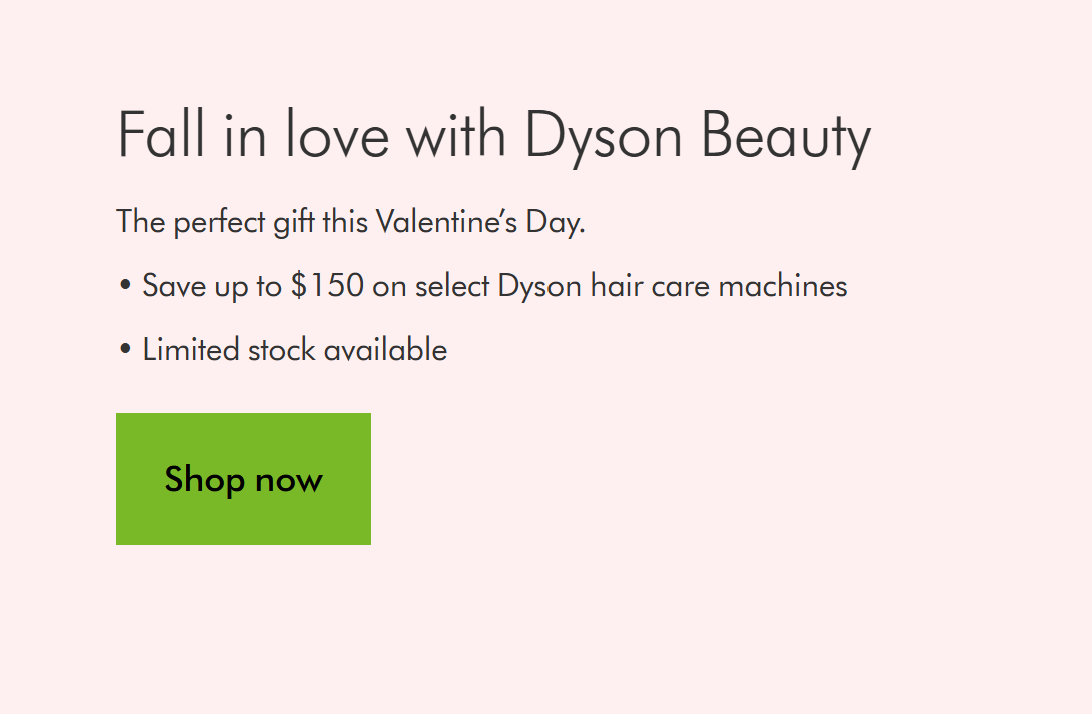Click the $150 amount in the savings line
The height and width of the screenshot is (714, 1092).
point(327,286)
